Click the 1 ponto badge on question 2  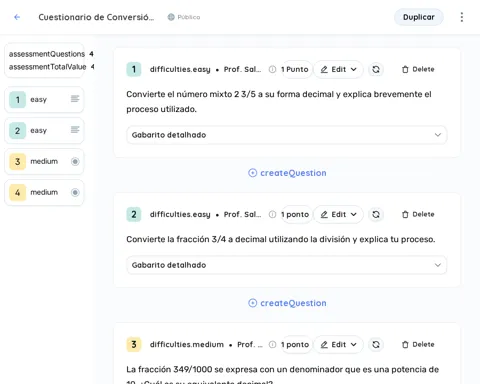pyautogui.click(x=295, y=214)
